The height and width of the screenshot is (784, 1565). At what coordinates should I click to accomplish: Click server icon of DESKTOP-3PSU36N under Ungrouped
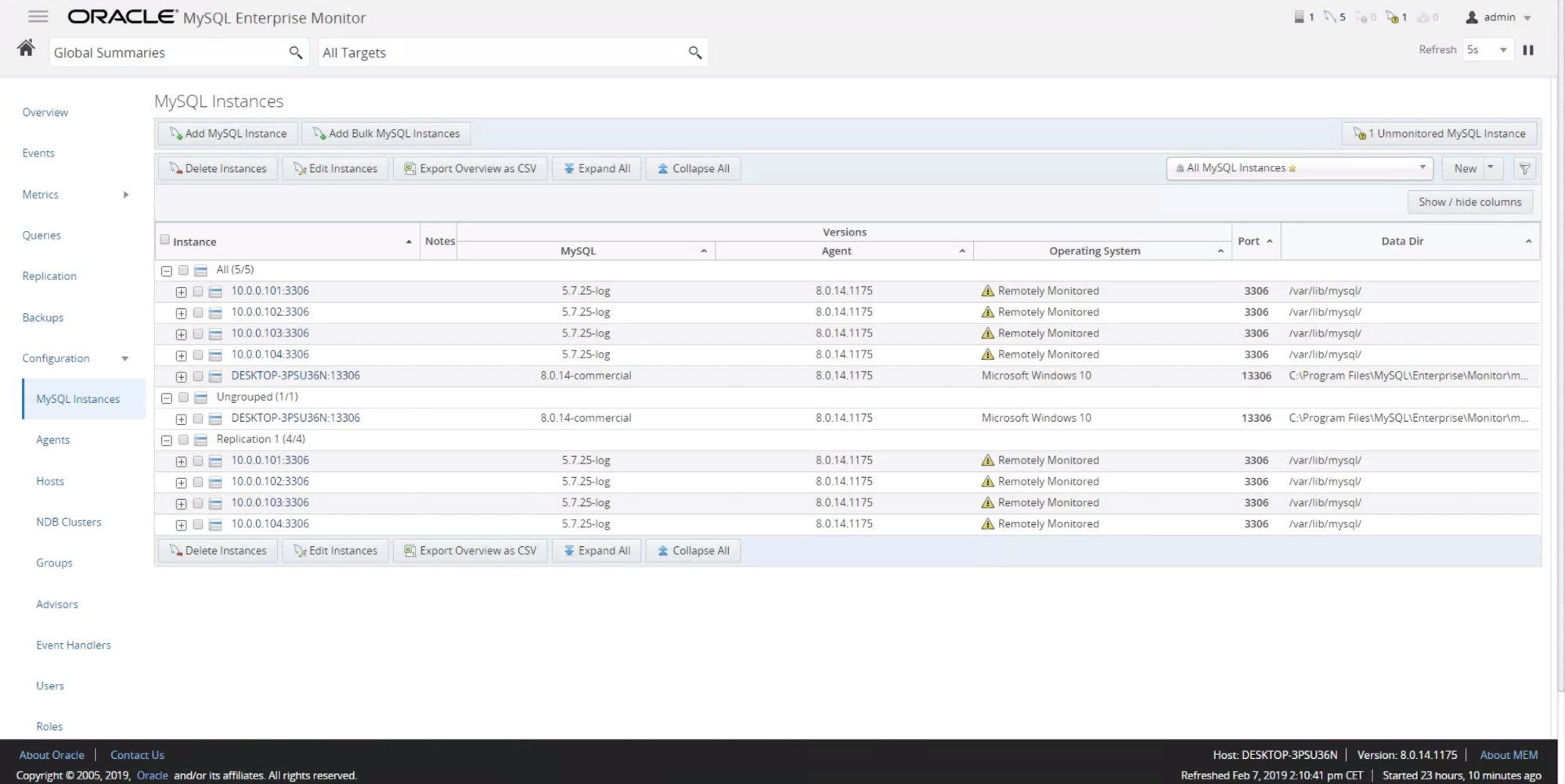coord(215,419)
